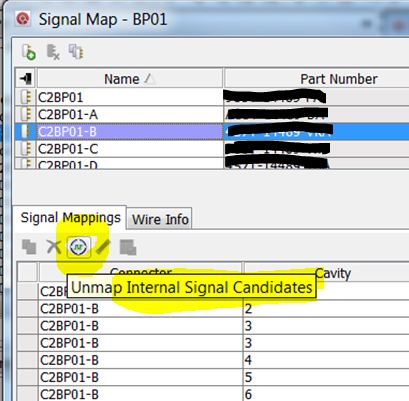Click the pin column header icon left of Name

coord(26,79)
